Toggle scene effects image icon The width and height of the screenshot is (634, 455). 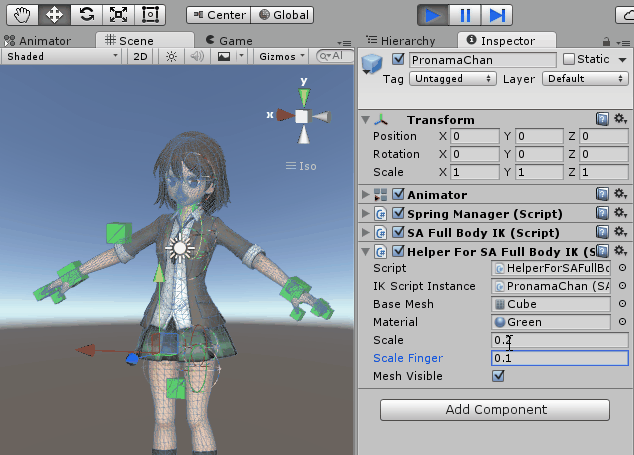point(224,56)
